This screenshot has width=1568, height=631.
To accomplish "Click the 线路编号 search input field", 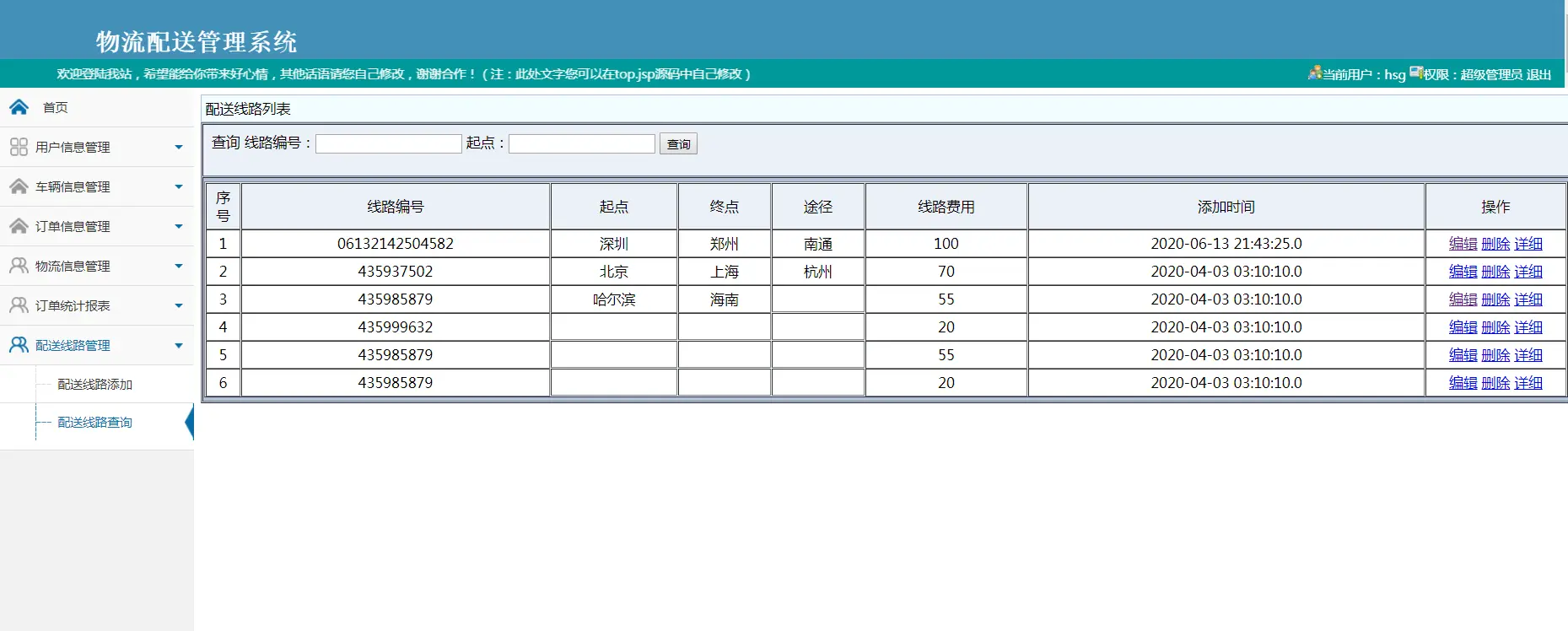I will pos(389,144).
